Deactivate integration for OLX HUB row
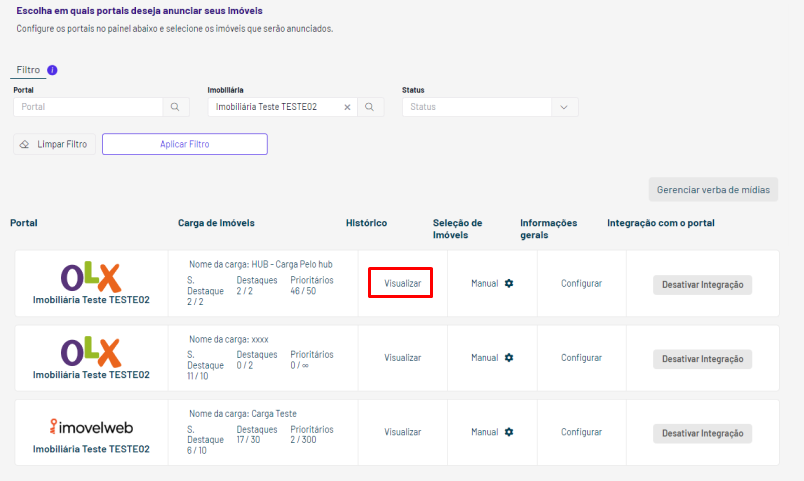804x481 pixels. 702,285
